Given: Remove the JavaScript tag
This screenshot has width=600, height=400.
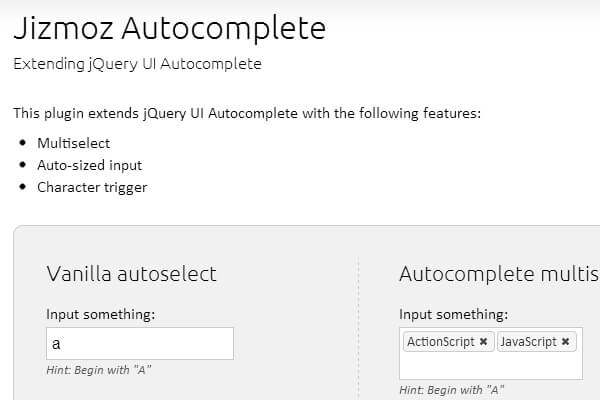Looking at the screenshot, I should (x=566, y=342).
